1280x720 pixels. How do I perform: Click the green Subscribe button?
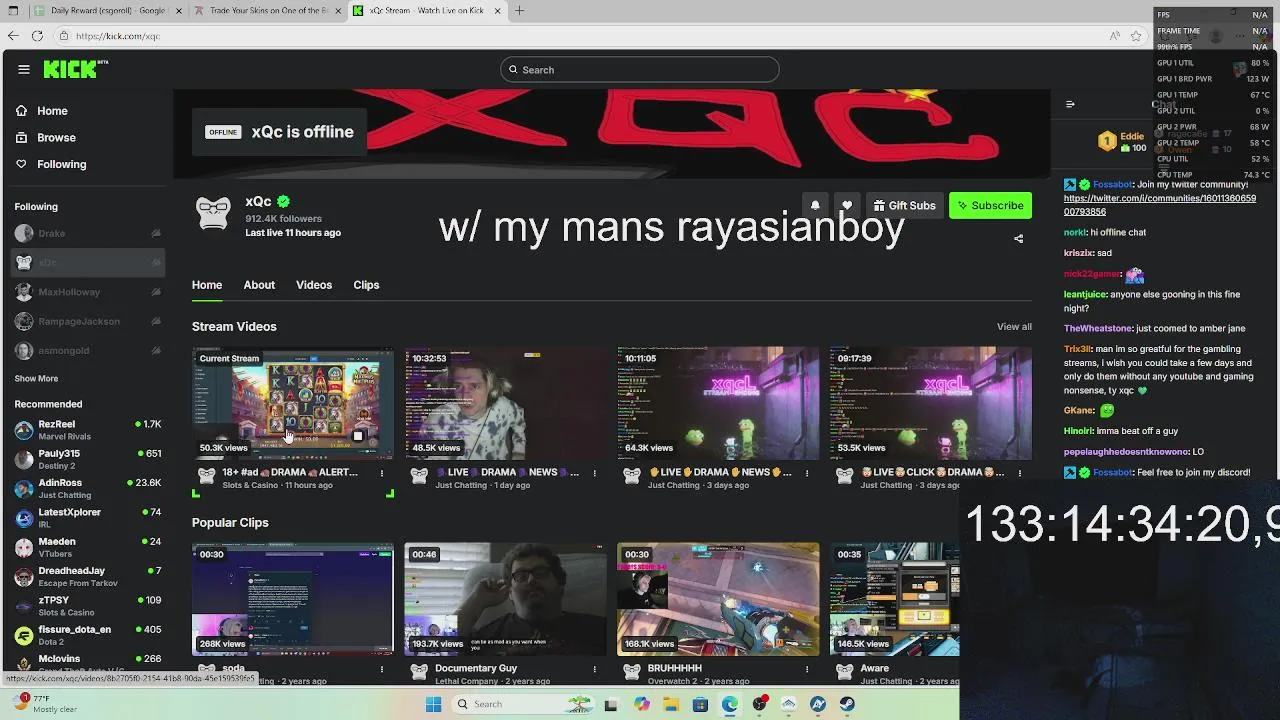pos(990,205)
